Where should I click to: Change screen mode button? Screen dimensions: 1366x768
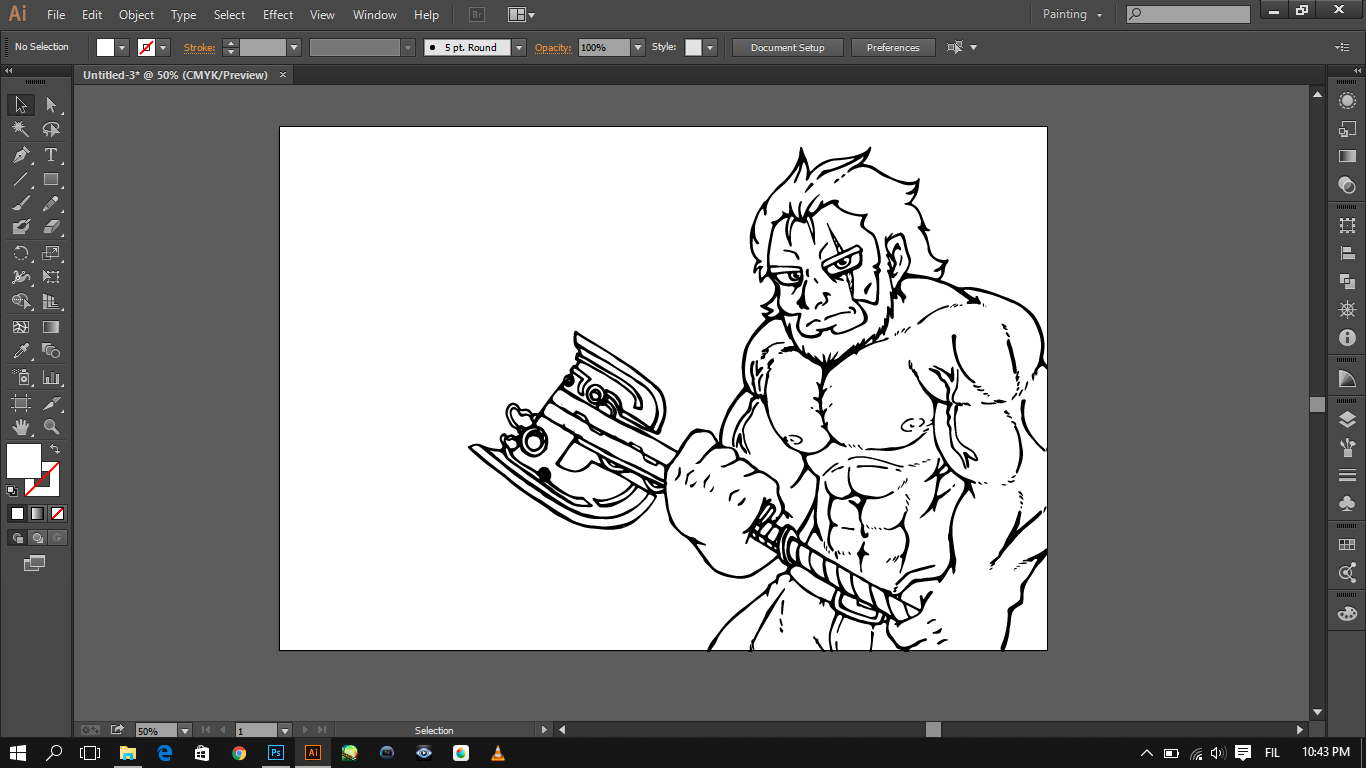[35, 564]
